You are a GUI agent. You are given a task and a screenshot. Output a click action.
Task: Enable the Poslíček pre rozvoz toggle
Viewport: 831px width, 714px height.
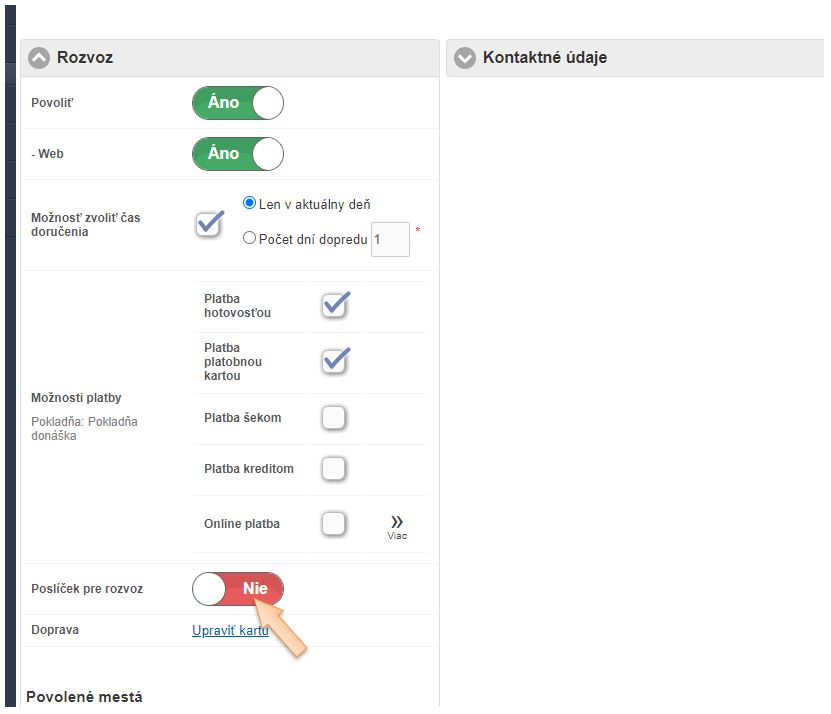pos(238,589)
